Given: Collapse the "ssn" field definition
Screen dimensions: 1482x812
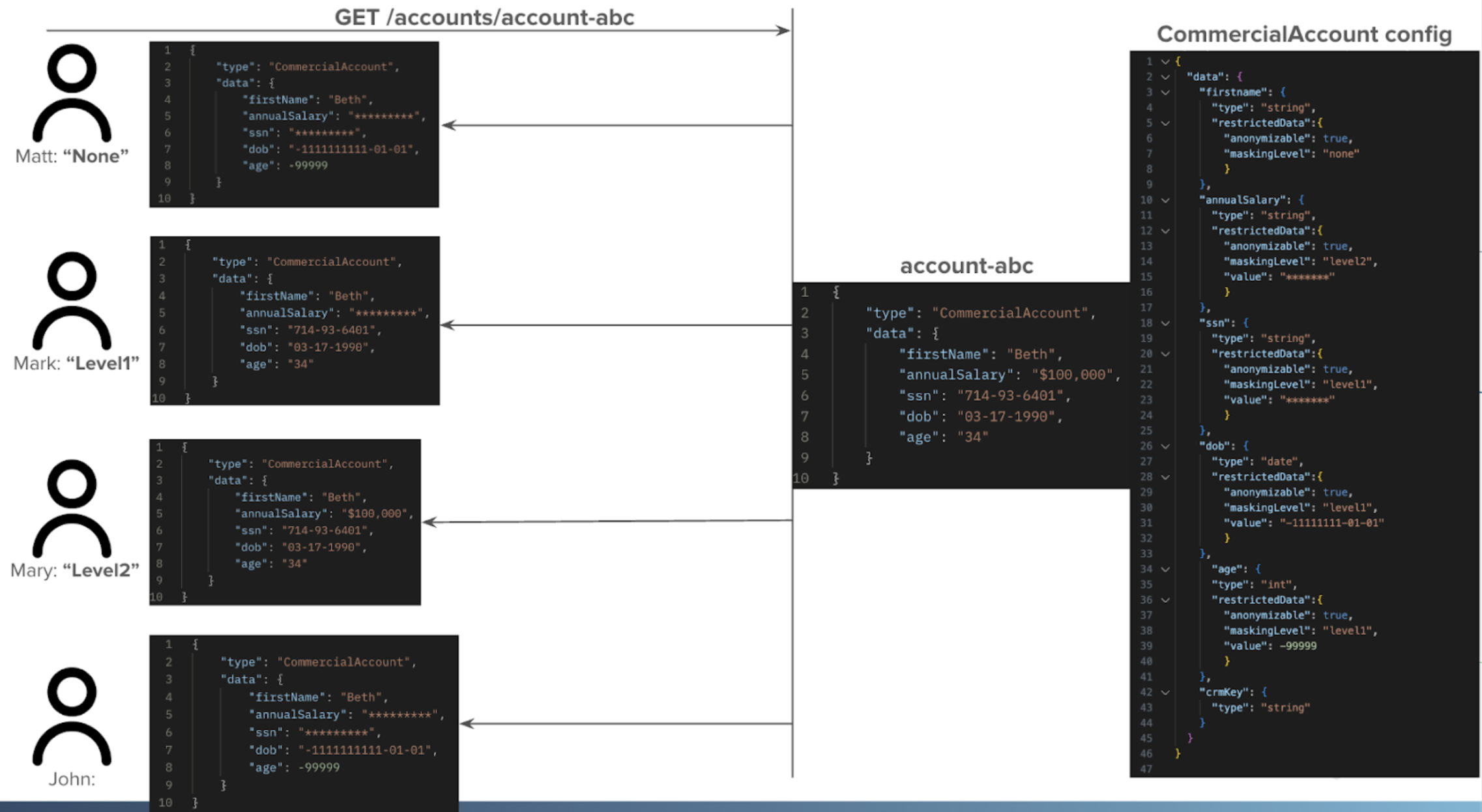Looking at the screenshot, I should tap(1166, 323).
